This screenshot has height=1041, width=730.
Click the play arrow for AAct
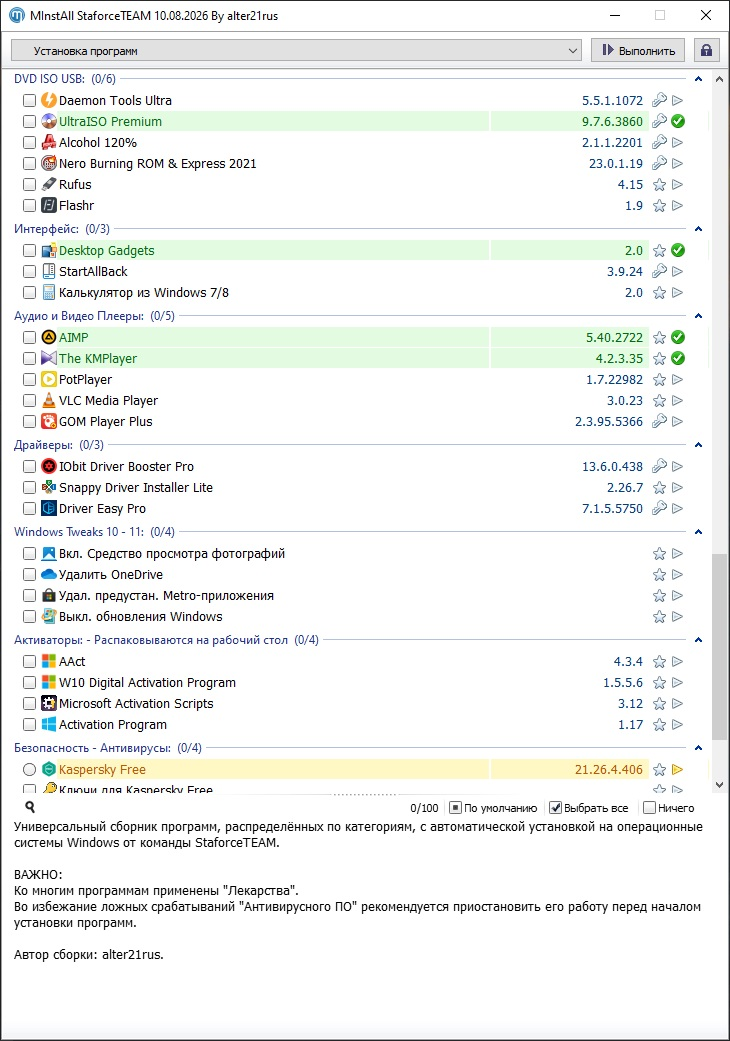click(678, 661)
